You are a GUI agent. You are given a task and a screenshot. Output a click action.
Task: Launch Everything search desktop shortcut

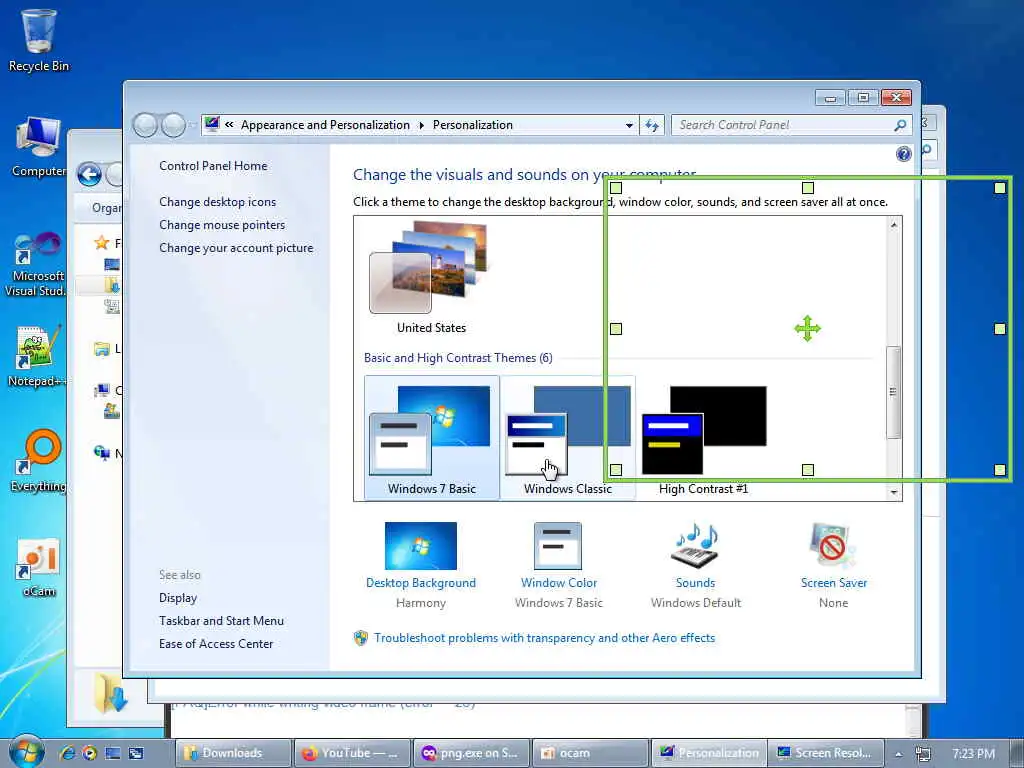point(39,460)
